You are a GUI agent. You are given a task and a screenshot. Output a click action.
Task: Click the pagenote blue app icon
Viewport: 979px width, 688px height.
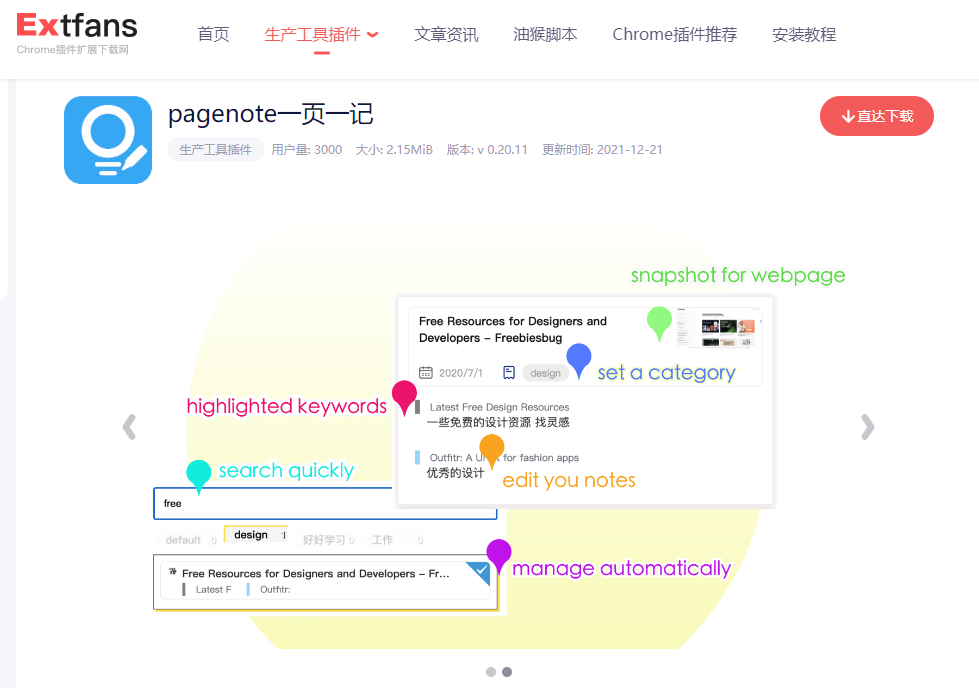108,140
